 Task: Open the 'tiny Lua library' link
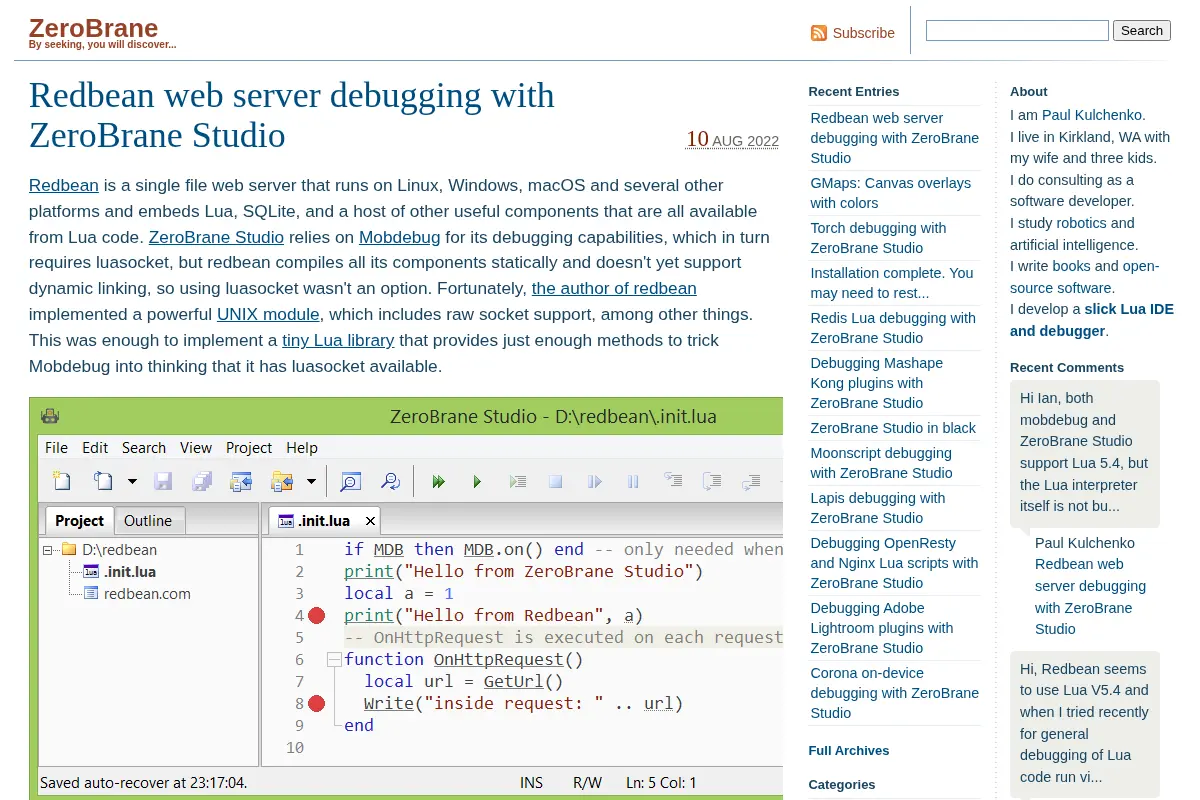tap(338, 340)
